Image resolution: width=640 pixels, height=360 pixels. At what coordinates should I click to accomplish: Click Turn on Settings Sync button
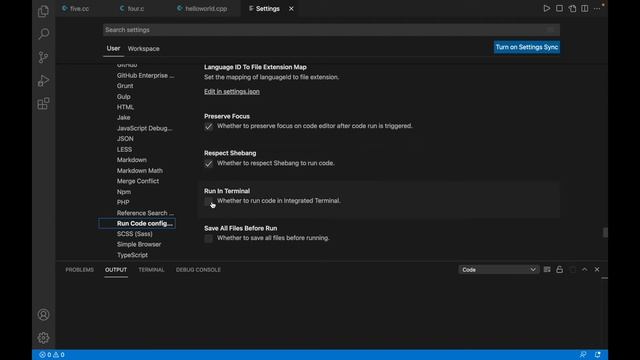[x=527, y=47]
